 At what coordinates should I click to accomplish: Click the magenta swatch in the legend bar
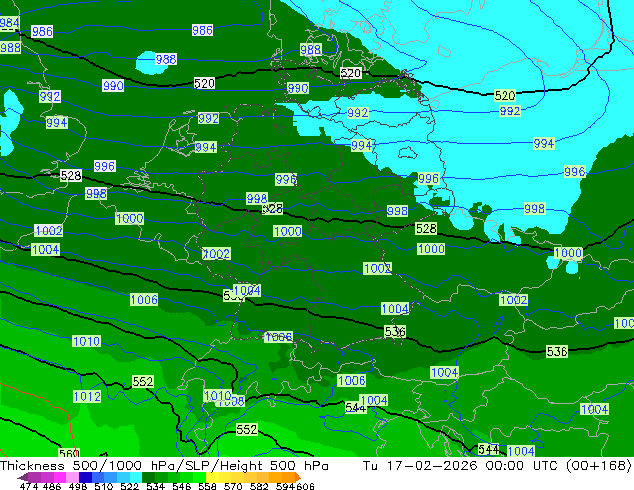click(x=60, y=477)
